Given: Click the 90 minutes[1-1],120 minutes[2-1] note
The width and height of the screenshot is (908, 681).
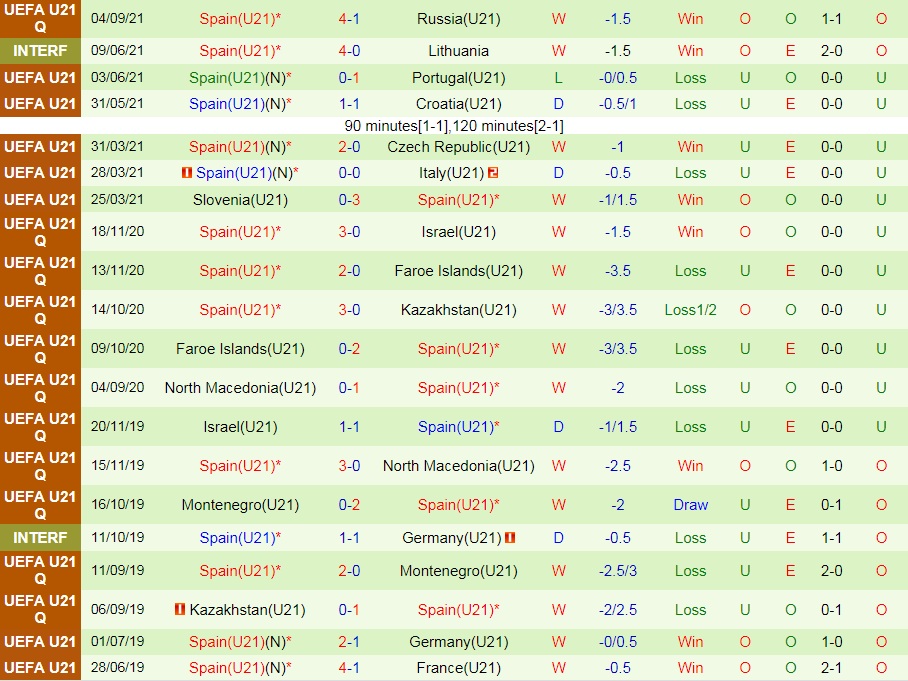Looking at the screenshot, I should pyautogui.click(x=454, y=126).
